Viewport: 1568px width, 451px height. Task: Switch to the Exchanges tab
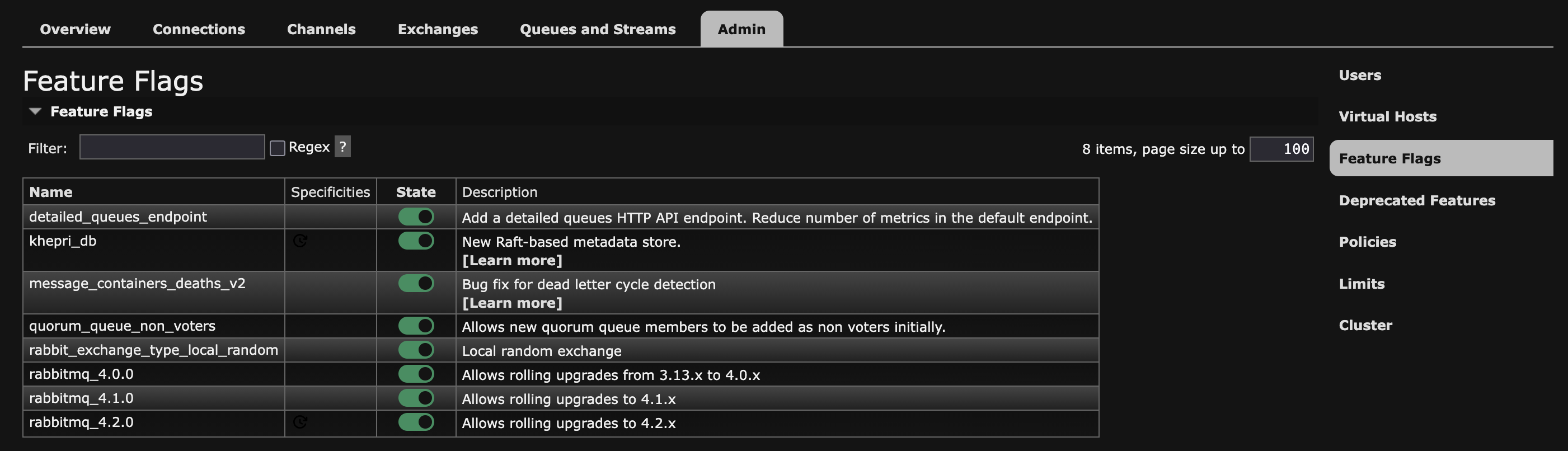(x=438, y=29)
